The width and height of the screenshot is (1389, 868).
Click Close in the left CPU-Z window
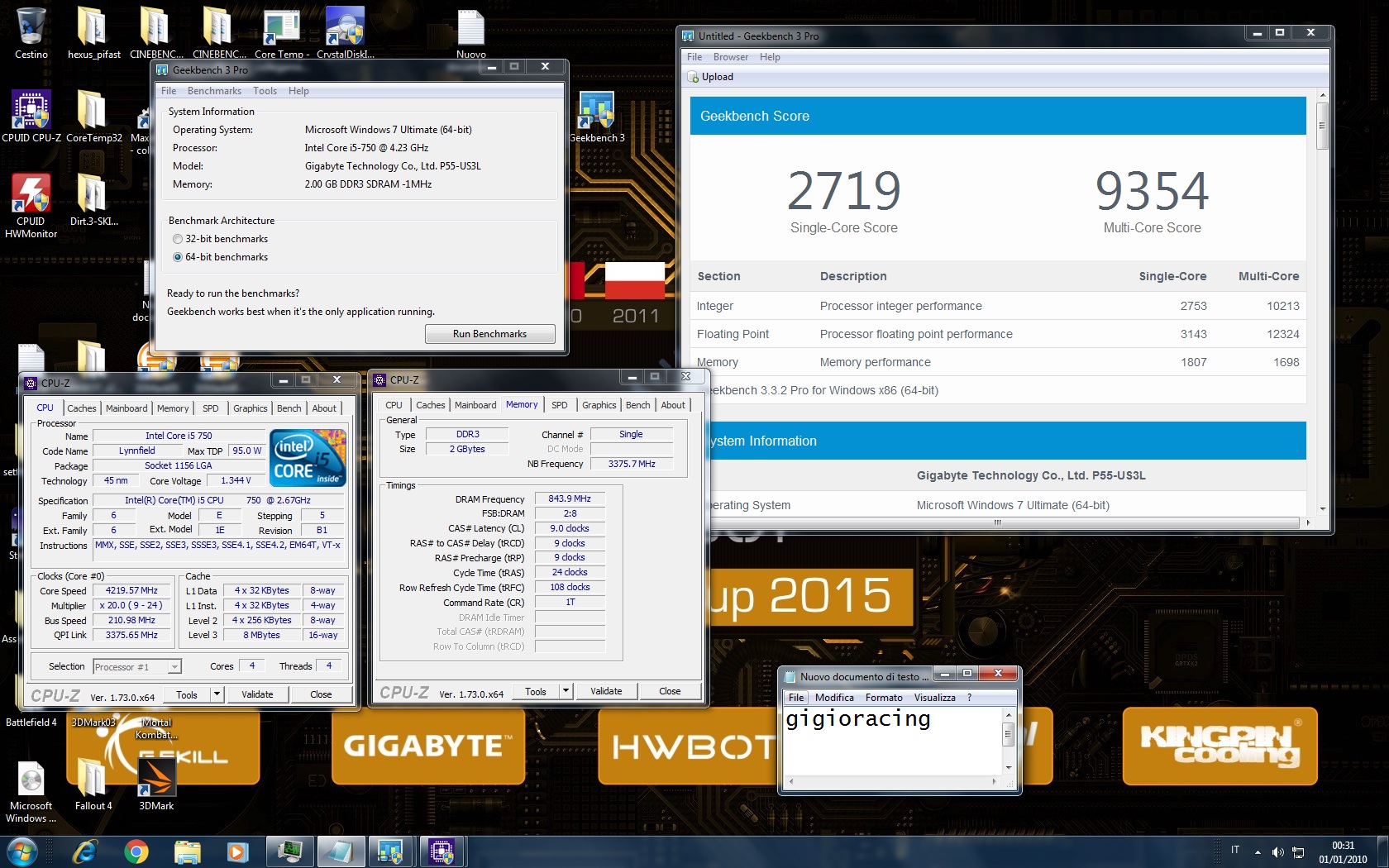321,694
